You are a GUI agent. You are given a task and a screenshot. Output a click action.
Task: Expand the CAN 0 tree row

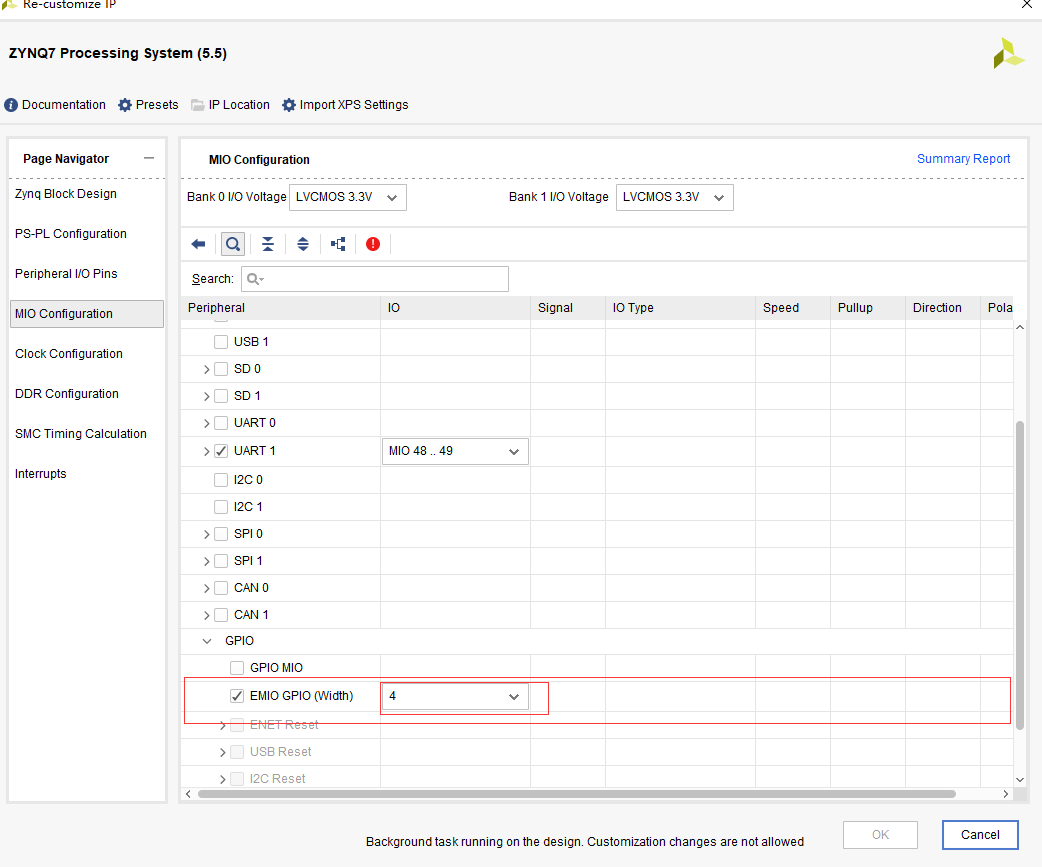[x=207, y=589]
